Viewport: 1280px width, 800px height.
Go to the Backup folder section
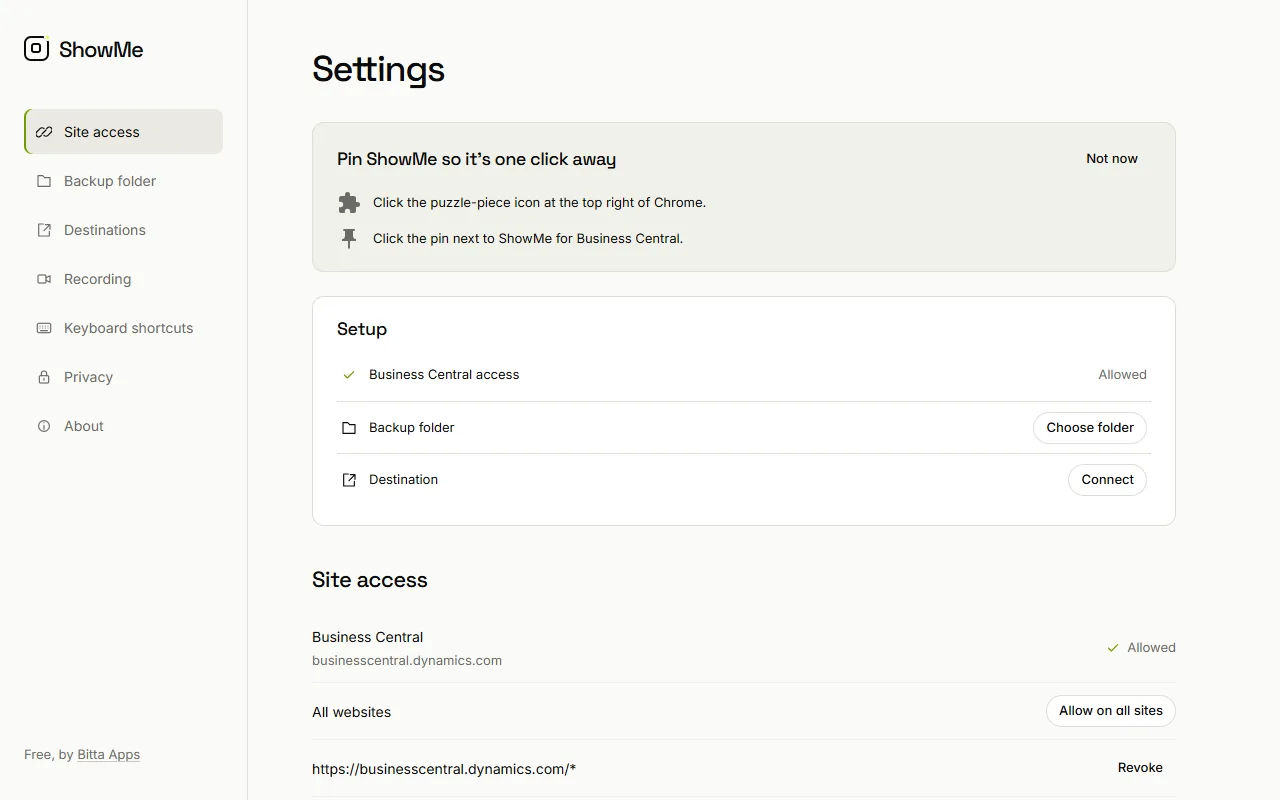coord(123,181)
